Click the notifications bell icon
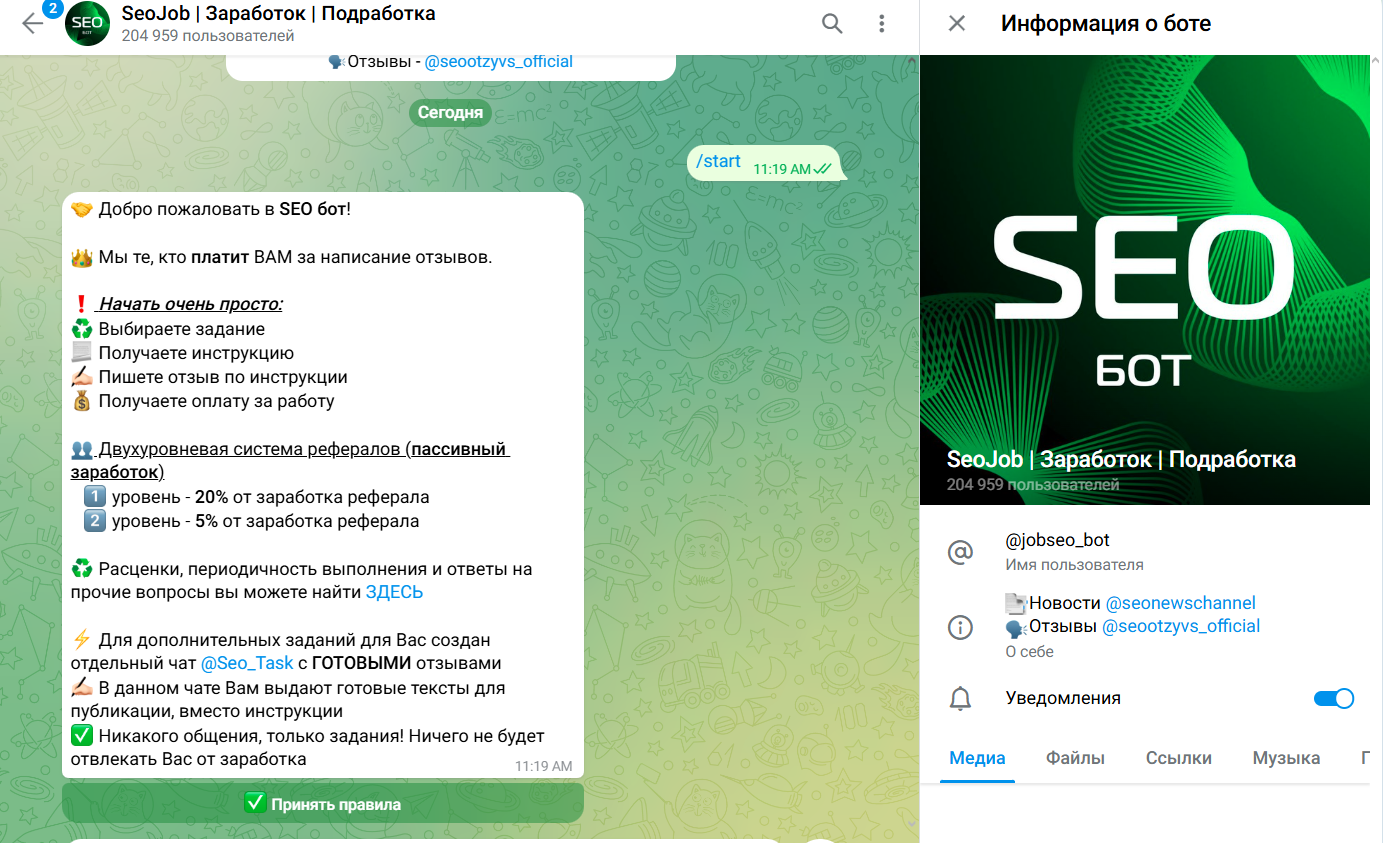Image resolution: width=1383 pixels, height=843 pixels. 960,698
